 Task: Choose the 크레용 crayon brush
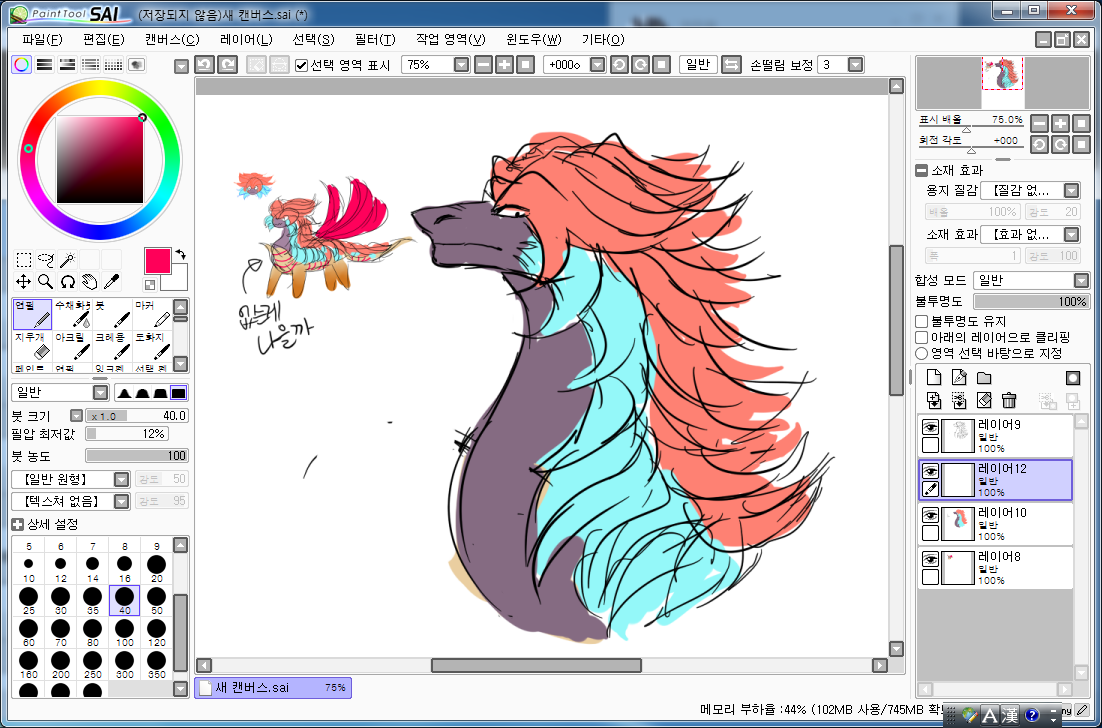[x=112, y=346]
